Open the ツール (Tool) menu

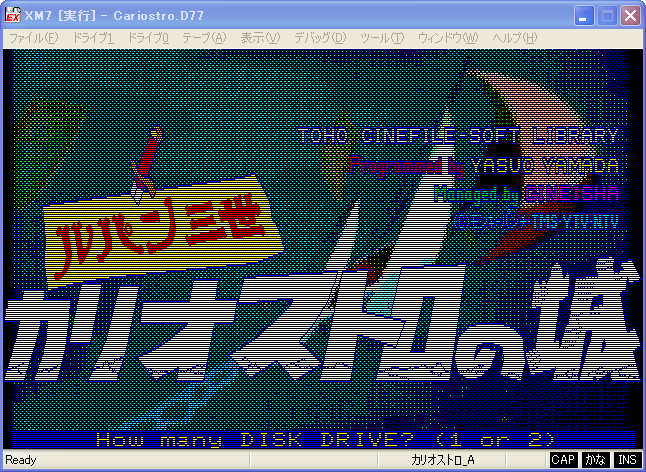click(381, 38)
